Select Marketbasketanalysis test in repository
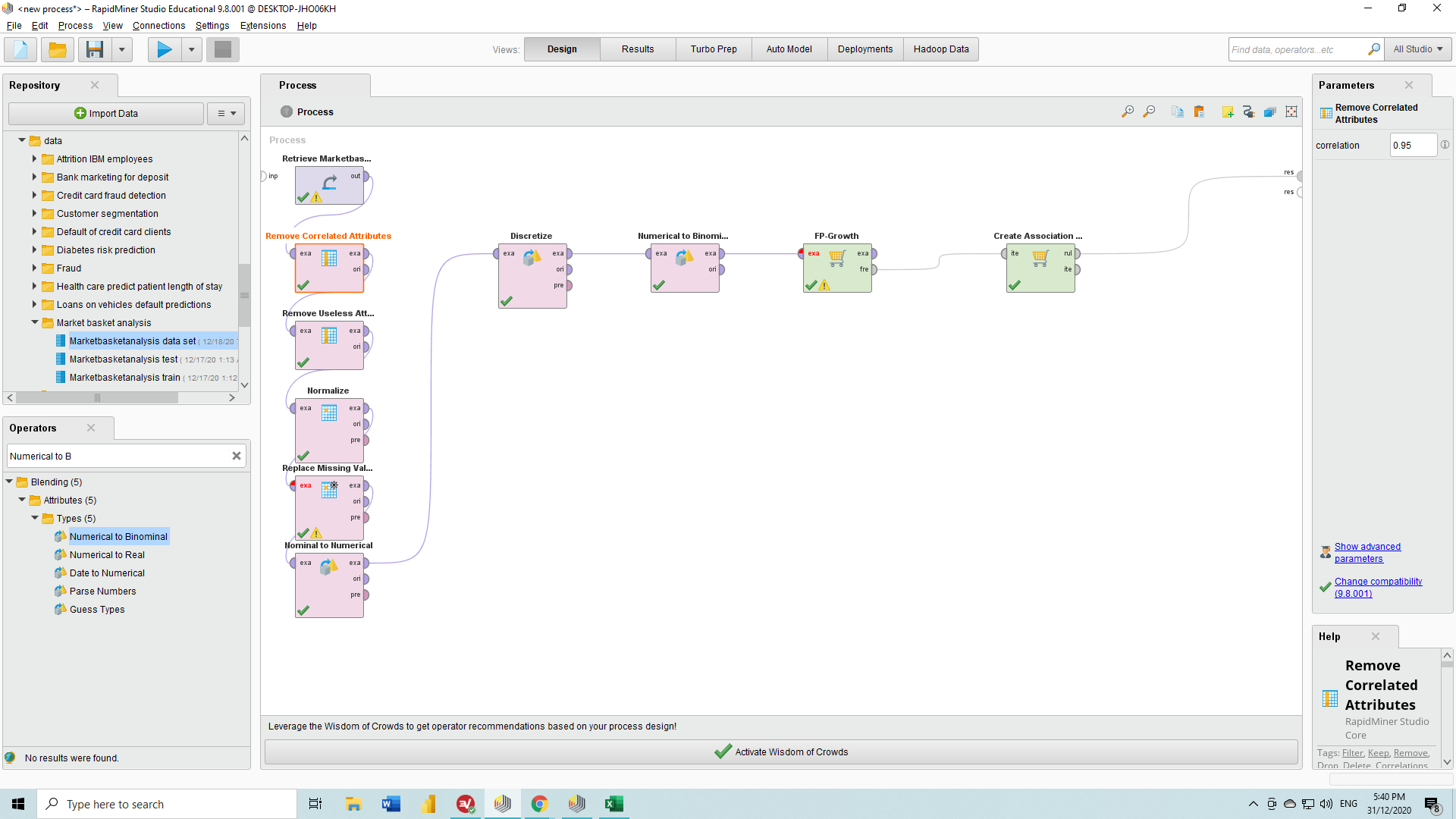The image size is (1456, 819). [124, 359]
